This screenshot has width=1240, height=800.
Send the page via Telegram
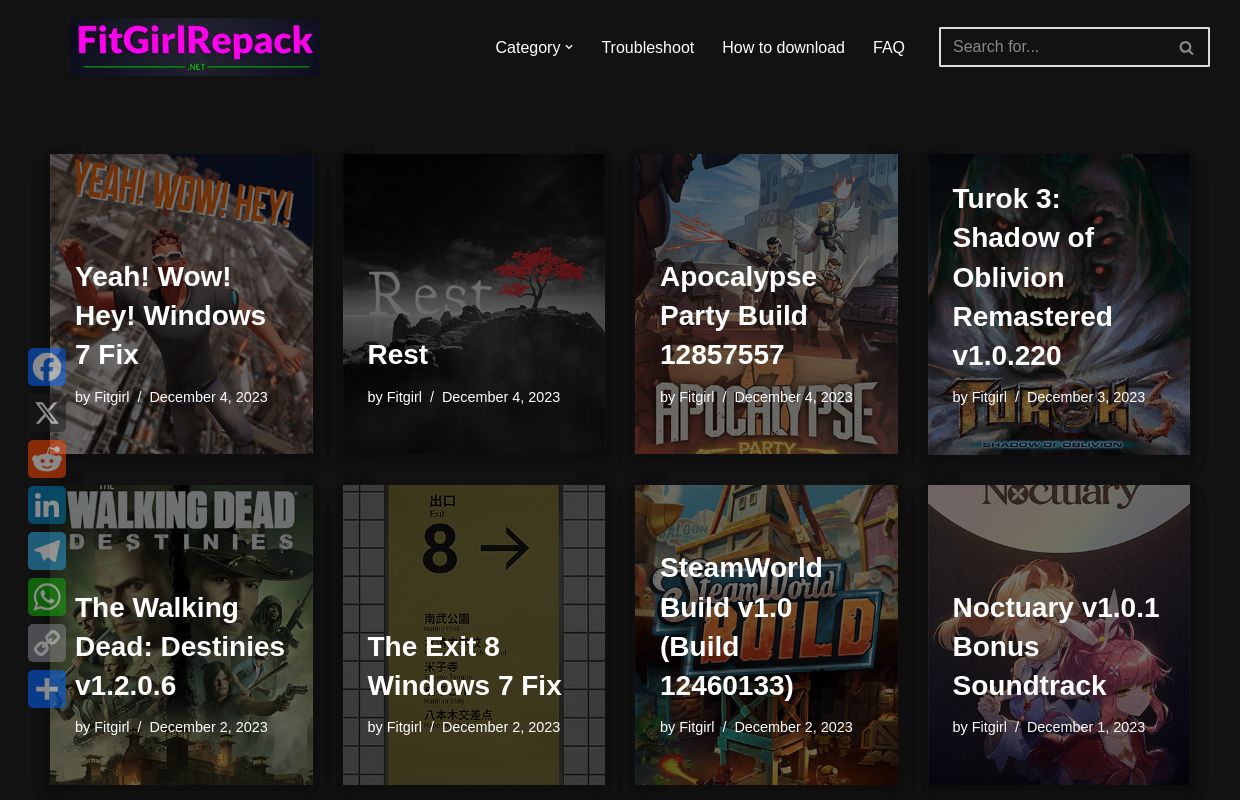point(47,551)
